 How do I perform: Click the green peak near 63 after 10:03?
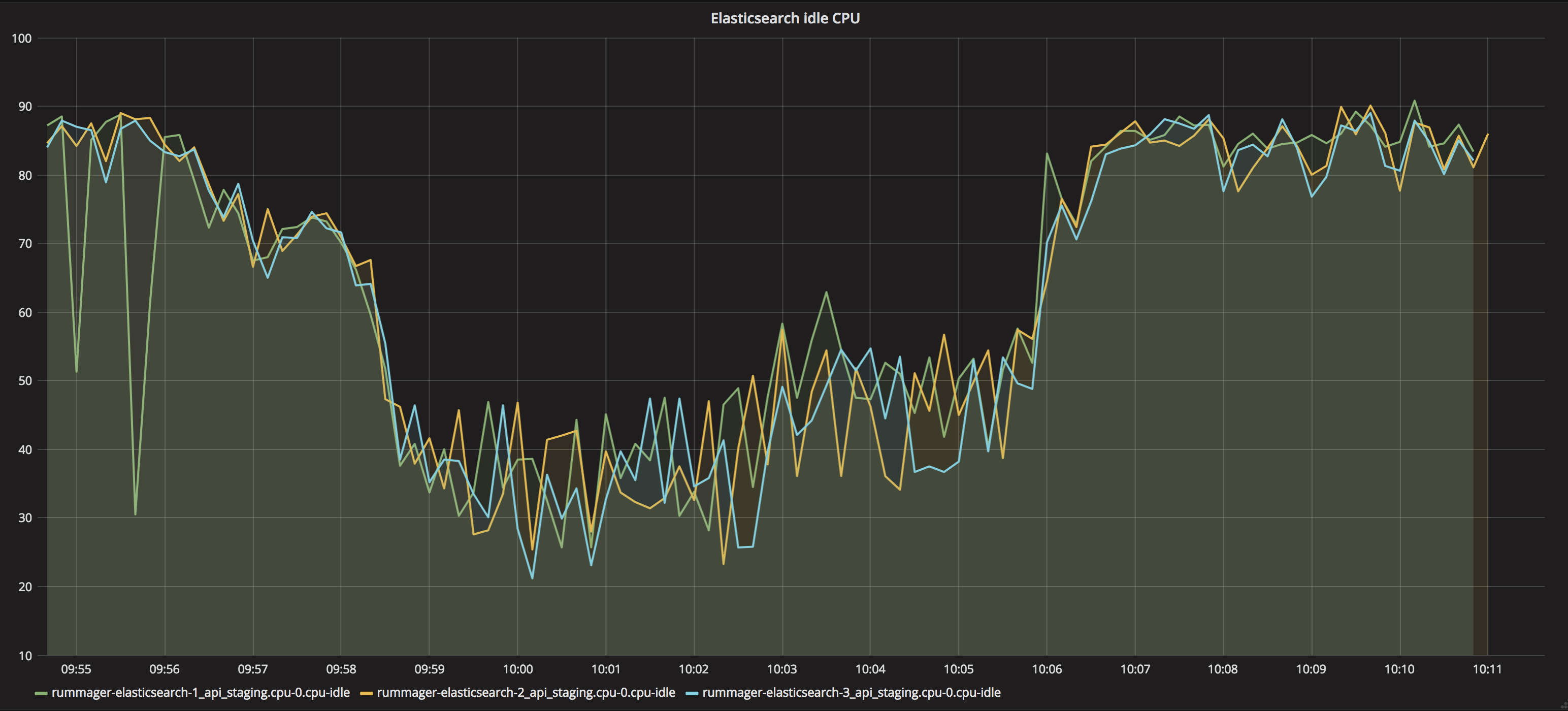click(826, 292)
